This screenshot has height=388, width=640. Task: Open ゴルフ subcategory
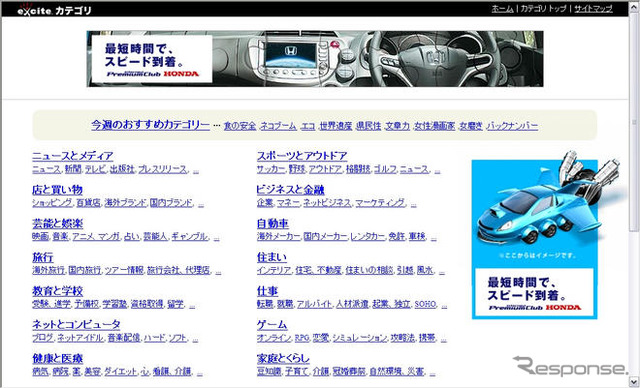coord(385,169)
